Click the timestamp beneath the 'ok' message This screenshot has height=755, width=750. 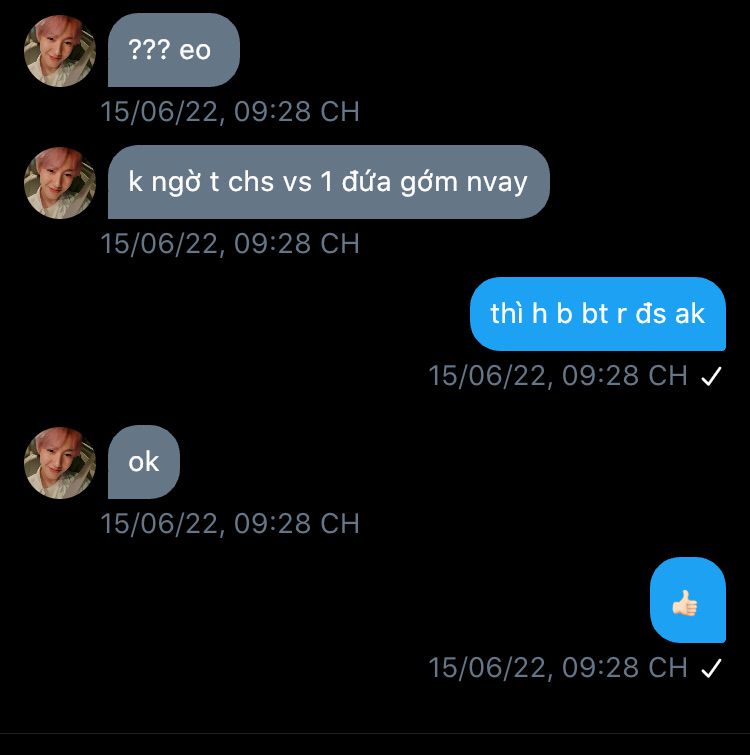[230, 523]
